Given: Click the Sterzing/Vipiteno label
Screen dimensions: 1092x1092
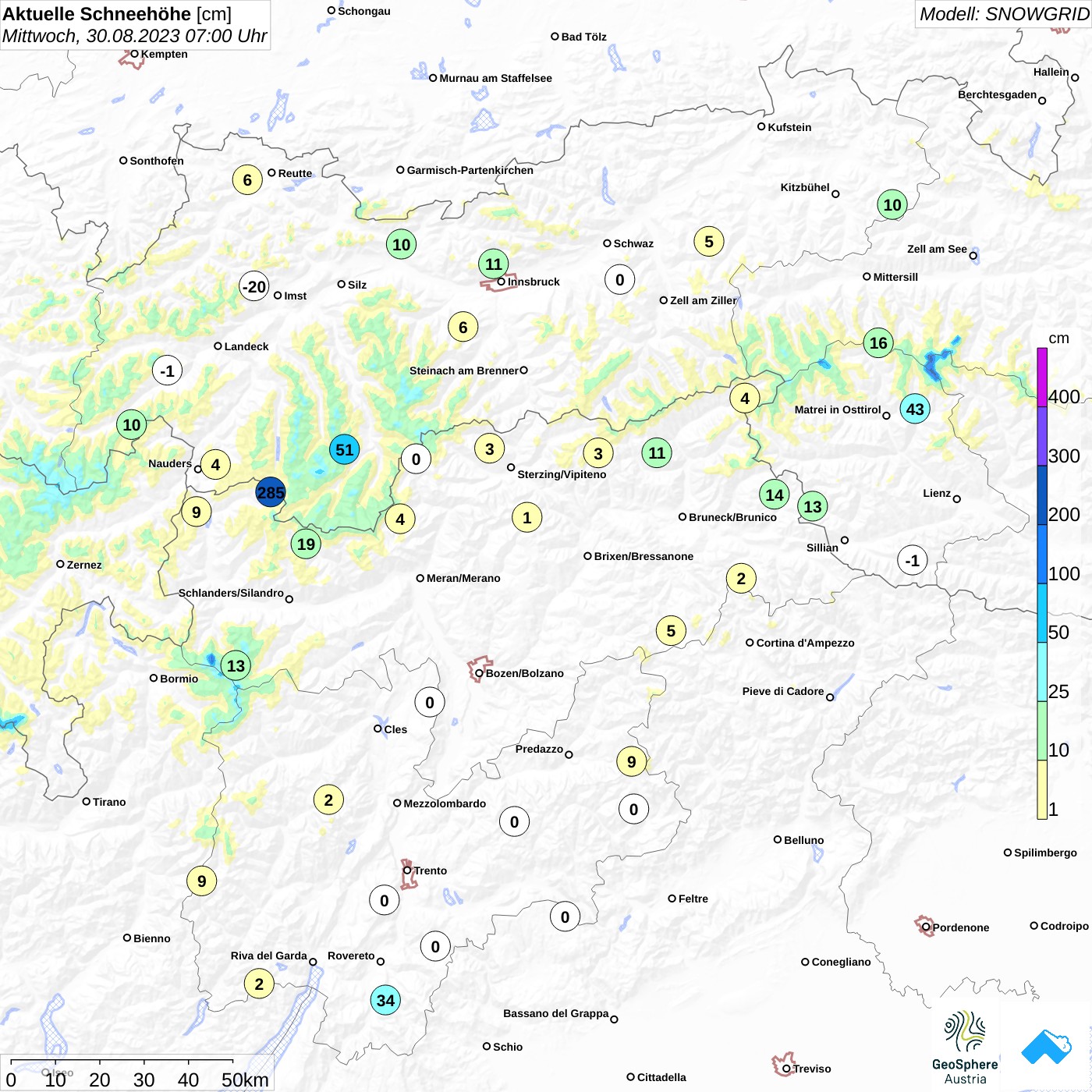Looking at the screenshot, I should 562,474.
